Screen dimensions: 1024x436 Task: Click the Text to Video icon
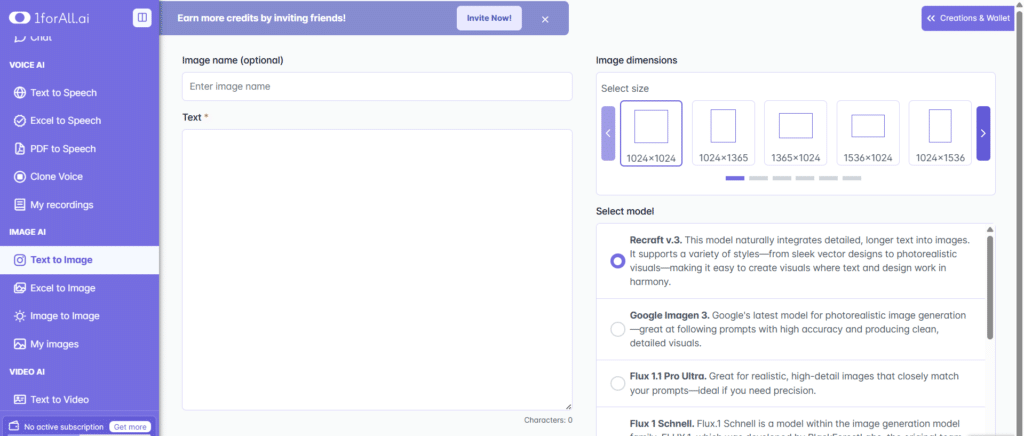[x=20, y=400]
